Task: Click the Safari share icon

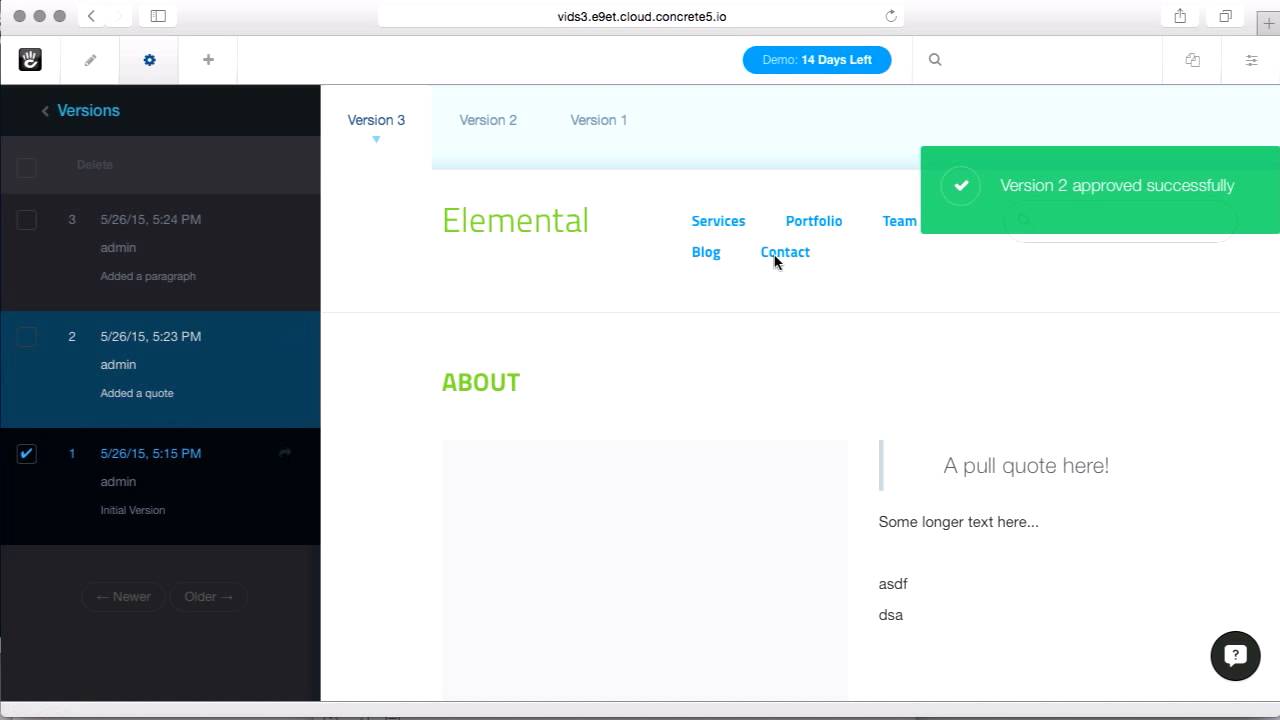Action: pyautogui.click(x=1180, y=16)
